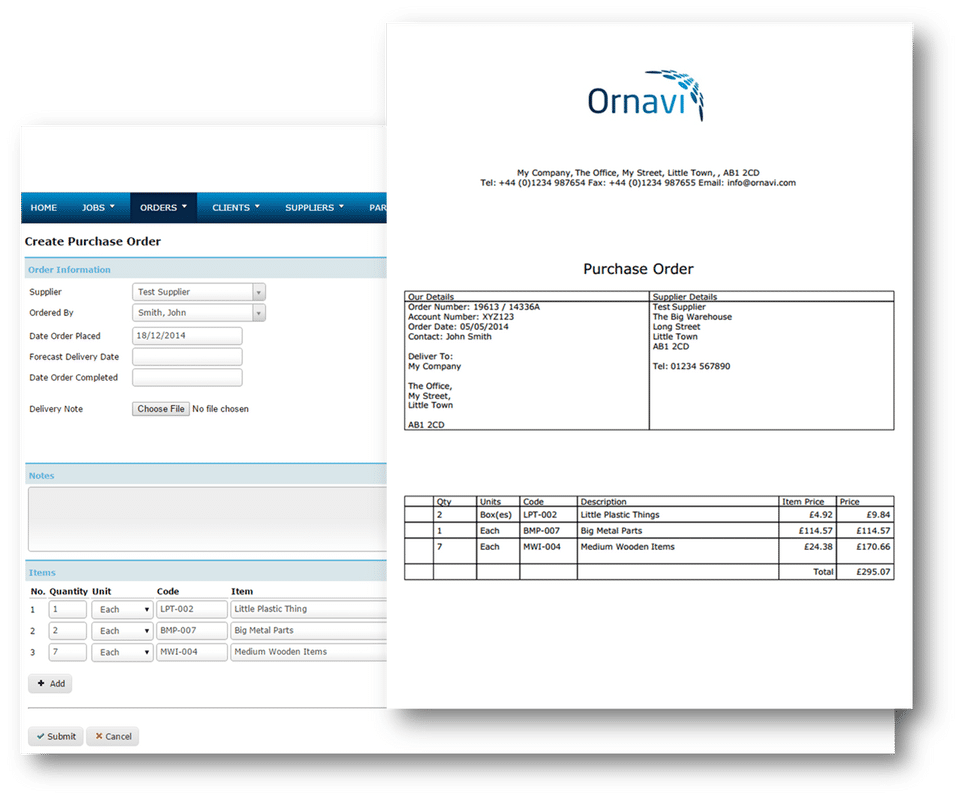The width and height of the screenshot is (960, 797).
Task: Click 'Account Number: XYZ123' text
Action: pos(461,316)
